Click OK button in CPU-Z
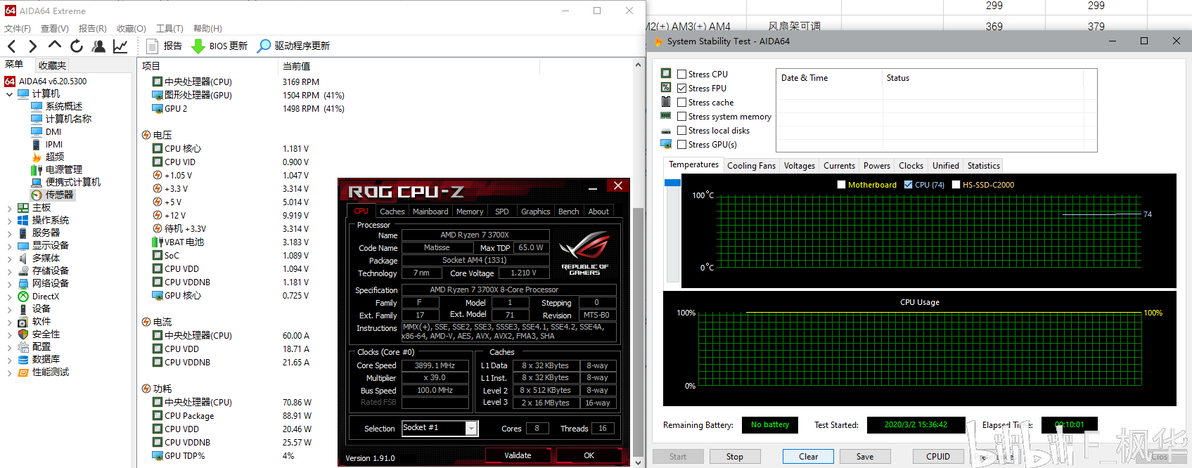Screen dimensions: 1192x468 pos(589,455)
